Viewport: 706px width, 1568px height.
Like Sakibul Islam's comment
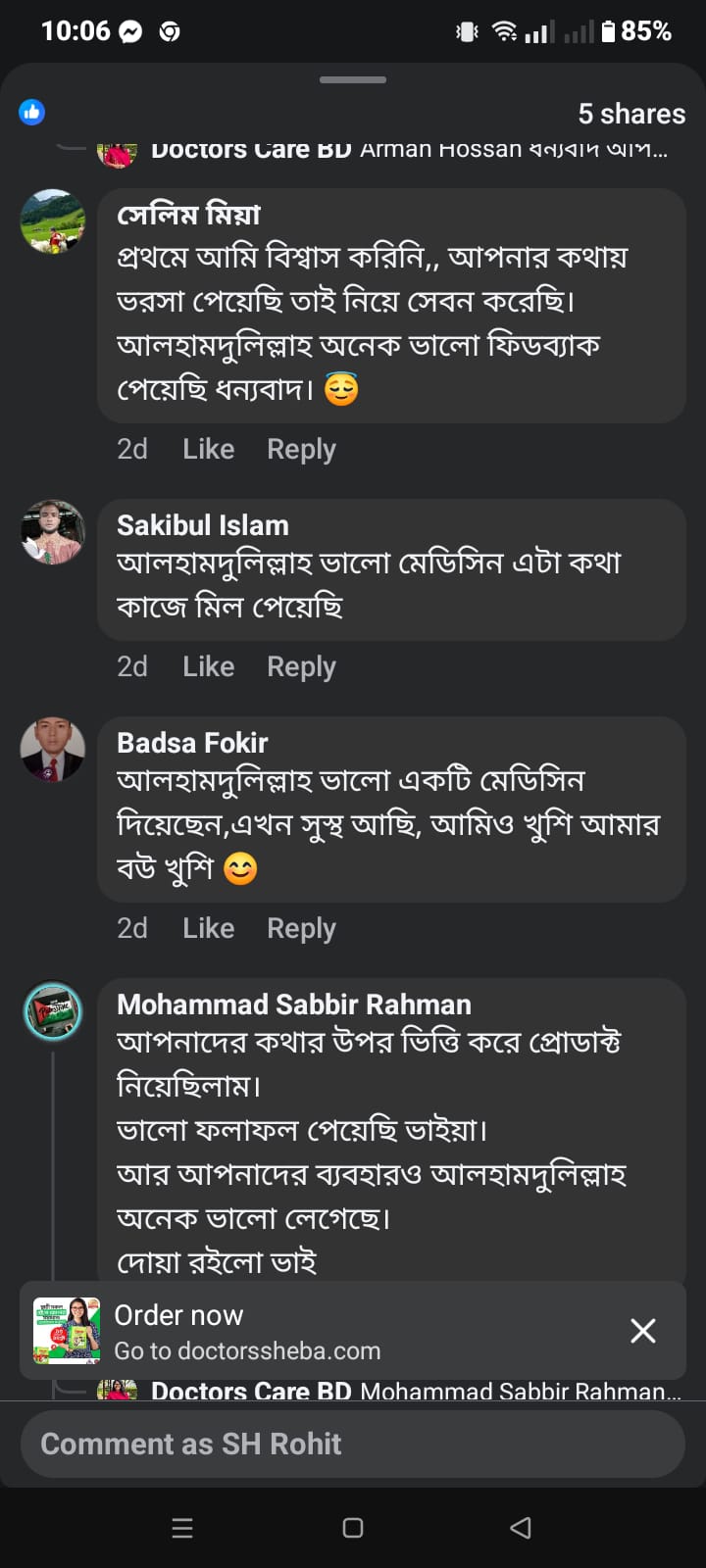click(x=208, y=666)
